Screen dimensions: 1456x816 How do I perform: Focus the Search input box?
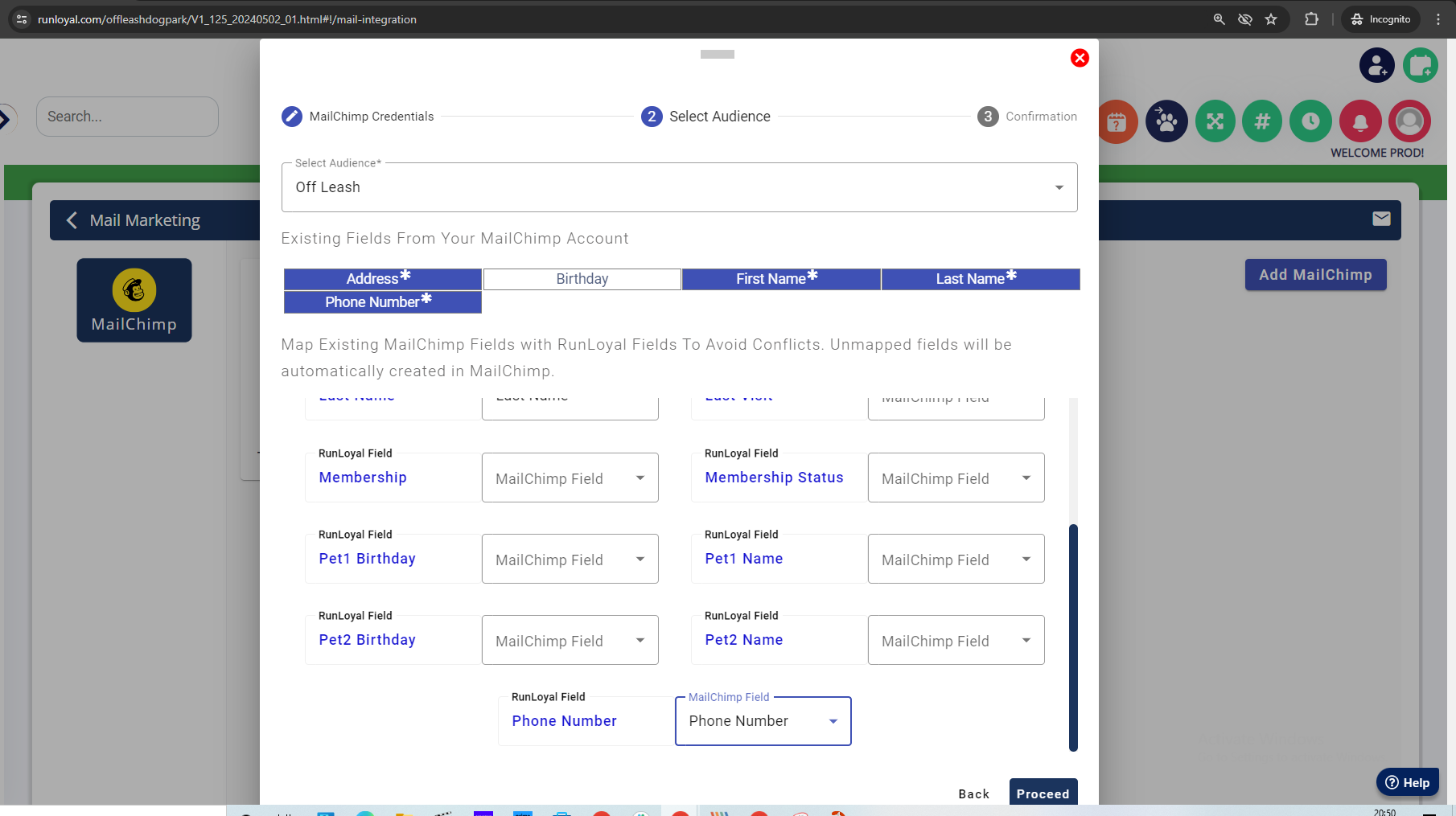(127, 117)
